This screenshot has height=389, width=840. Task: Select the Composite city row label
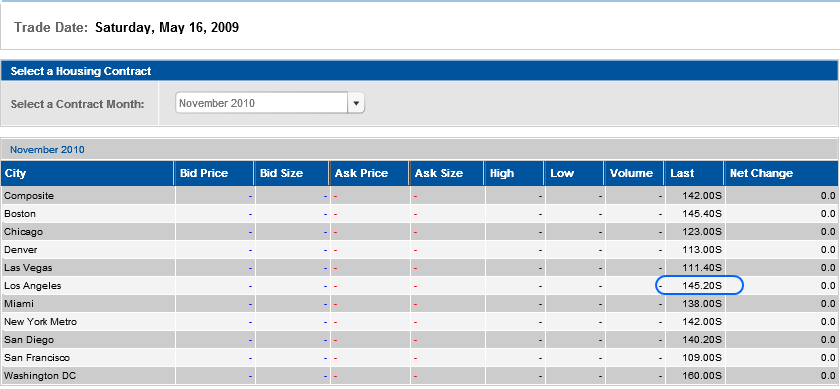(x=29, y=196)
